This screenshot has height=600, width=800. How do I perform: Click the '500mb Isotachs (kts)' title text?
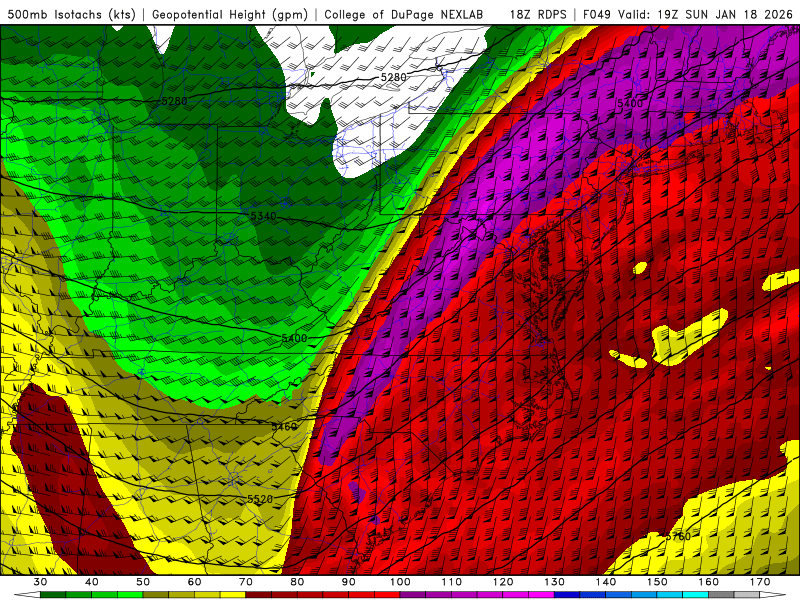pyautogui.click(x=71, y=14)
